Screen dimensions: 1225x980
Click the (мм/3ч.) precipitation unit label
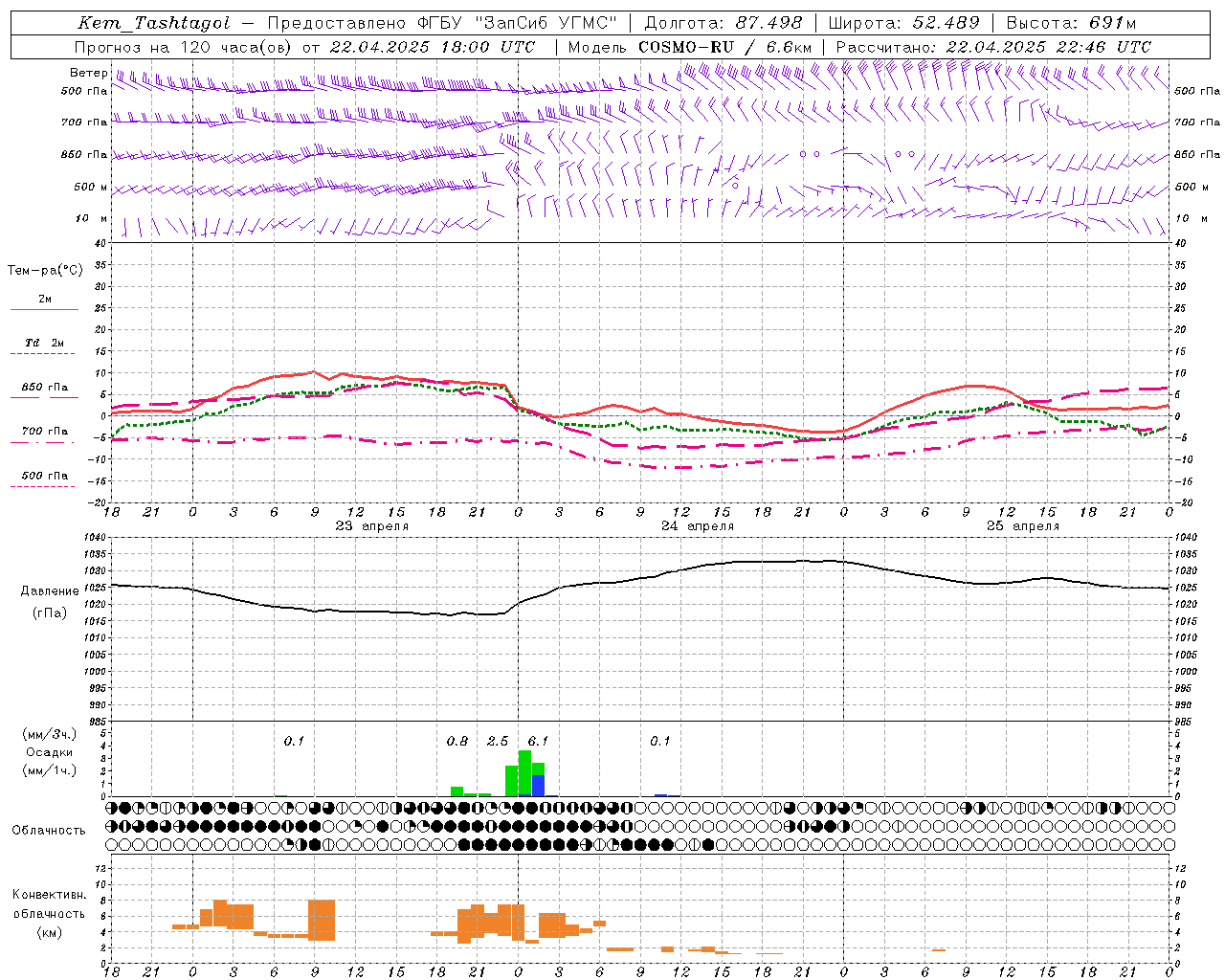pyautogui.click(x=49, y=734)
